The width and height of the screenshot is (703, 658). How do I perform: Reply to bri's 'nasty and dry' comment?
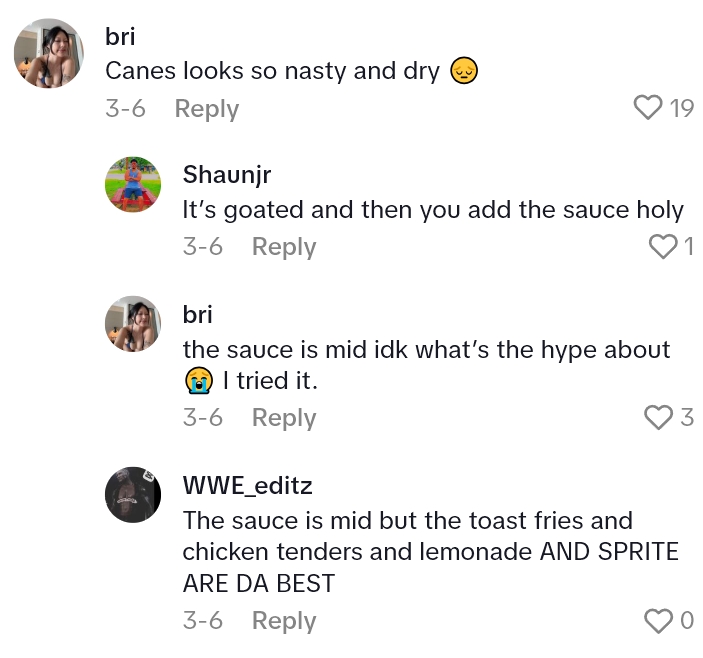[206, 109]
